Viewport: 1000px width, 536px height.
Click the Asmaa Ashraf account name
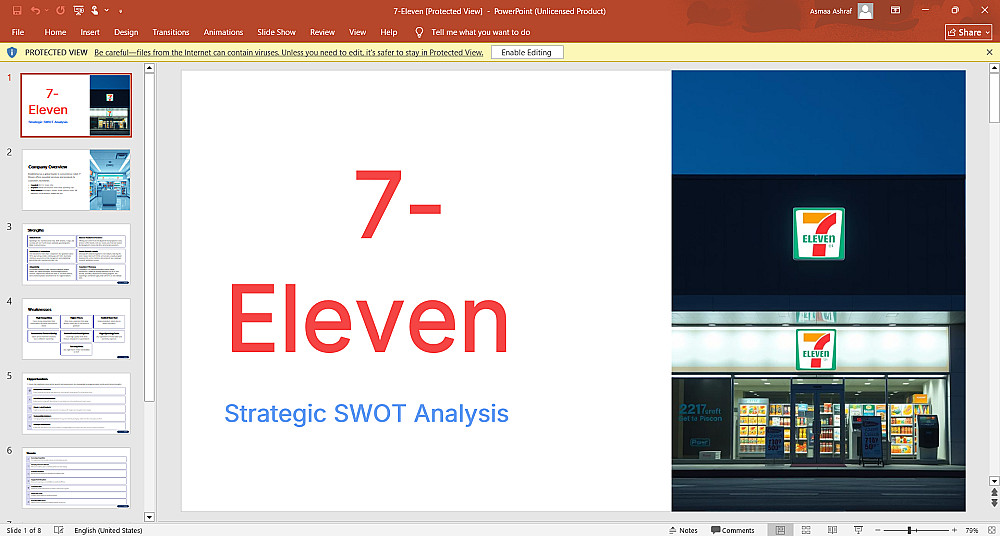(x=829, y=11)
